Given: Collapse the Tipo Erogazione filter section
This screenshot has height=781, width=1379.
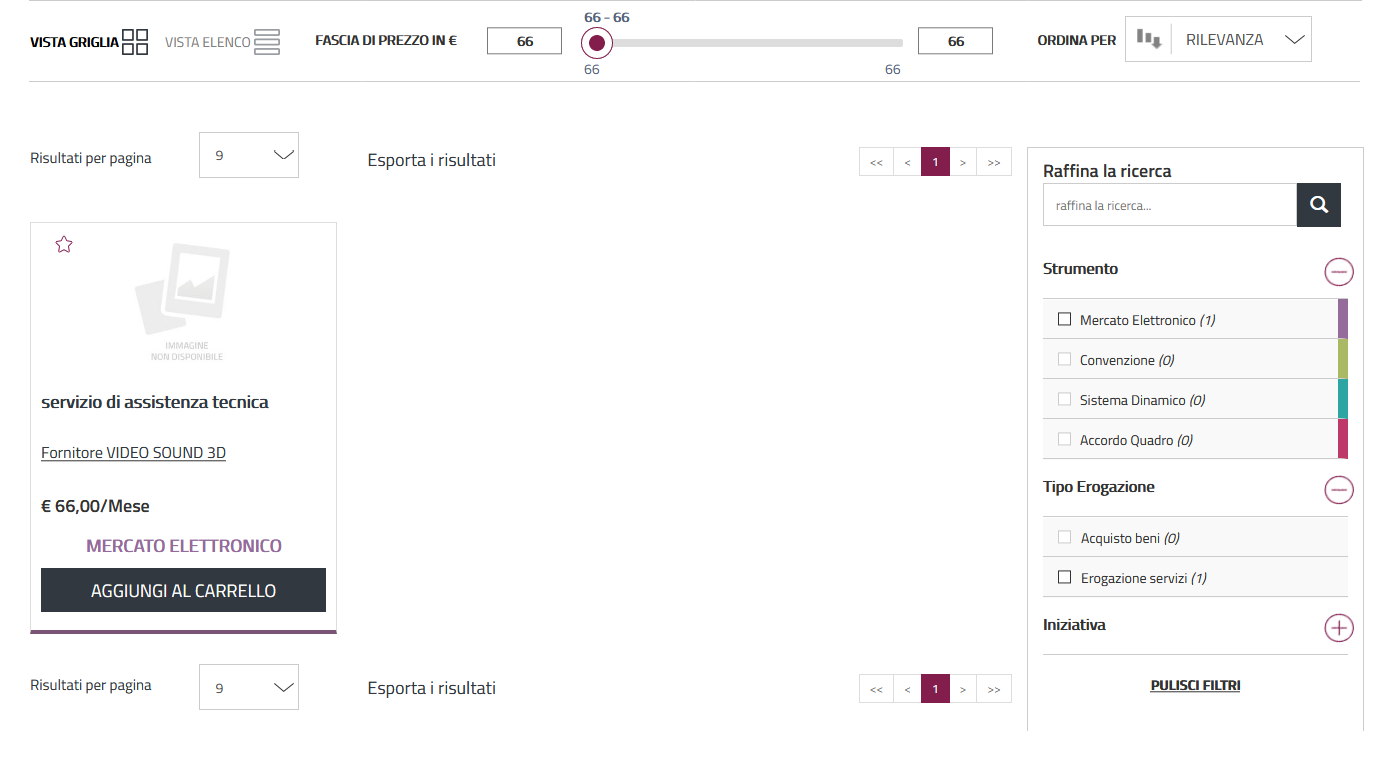Looking at the screenshot, I should pos(1338,489).
